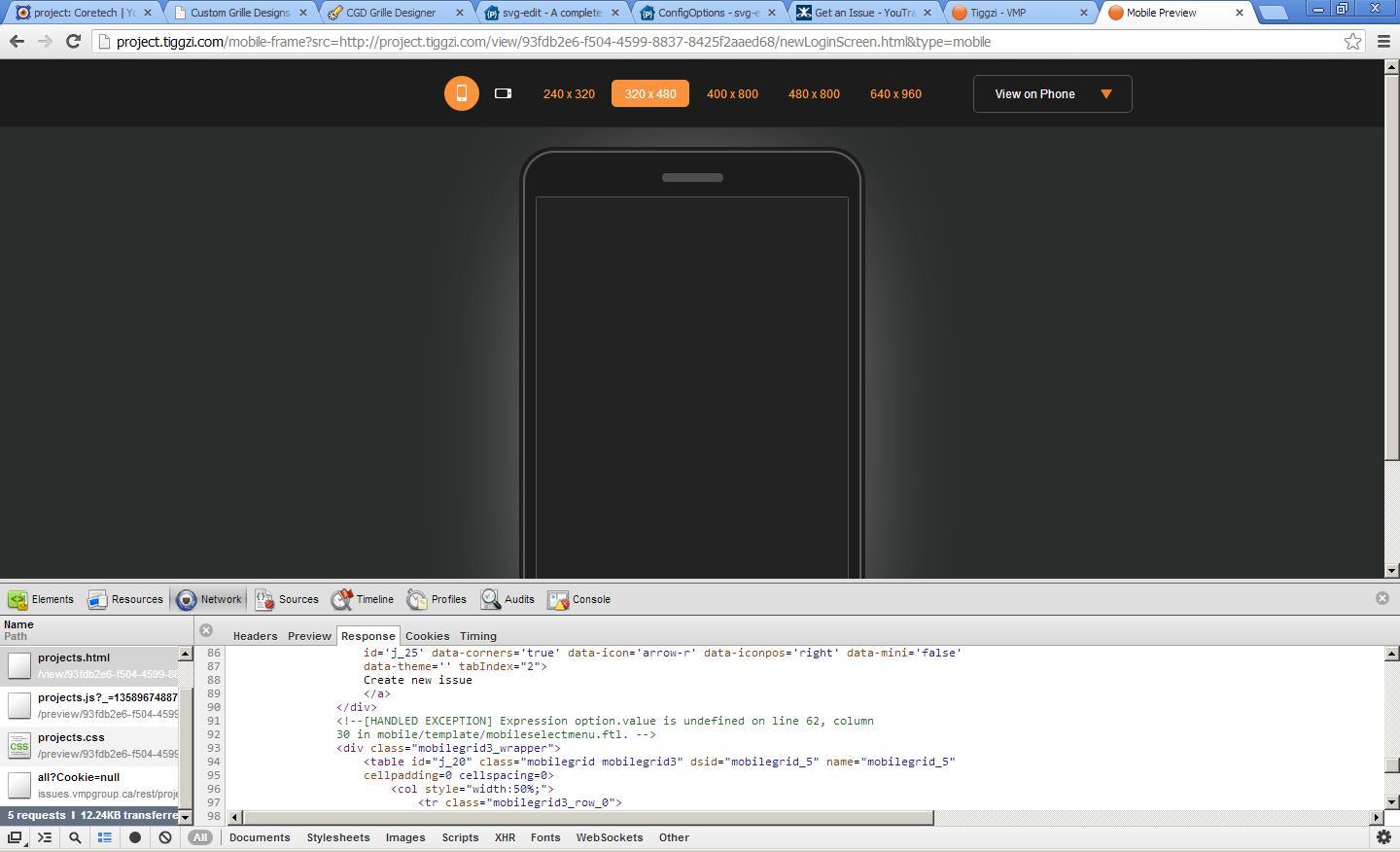Image resolution: width=1400 pixels, height=852 pixels.
Task: Switch to landscape orientation icon
Action: pyautogui.click(x=503, y=93)
